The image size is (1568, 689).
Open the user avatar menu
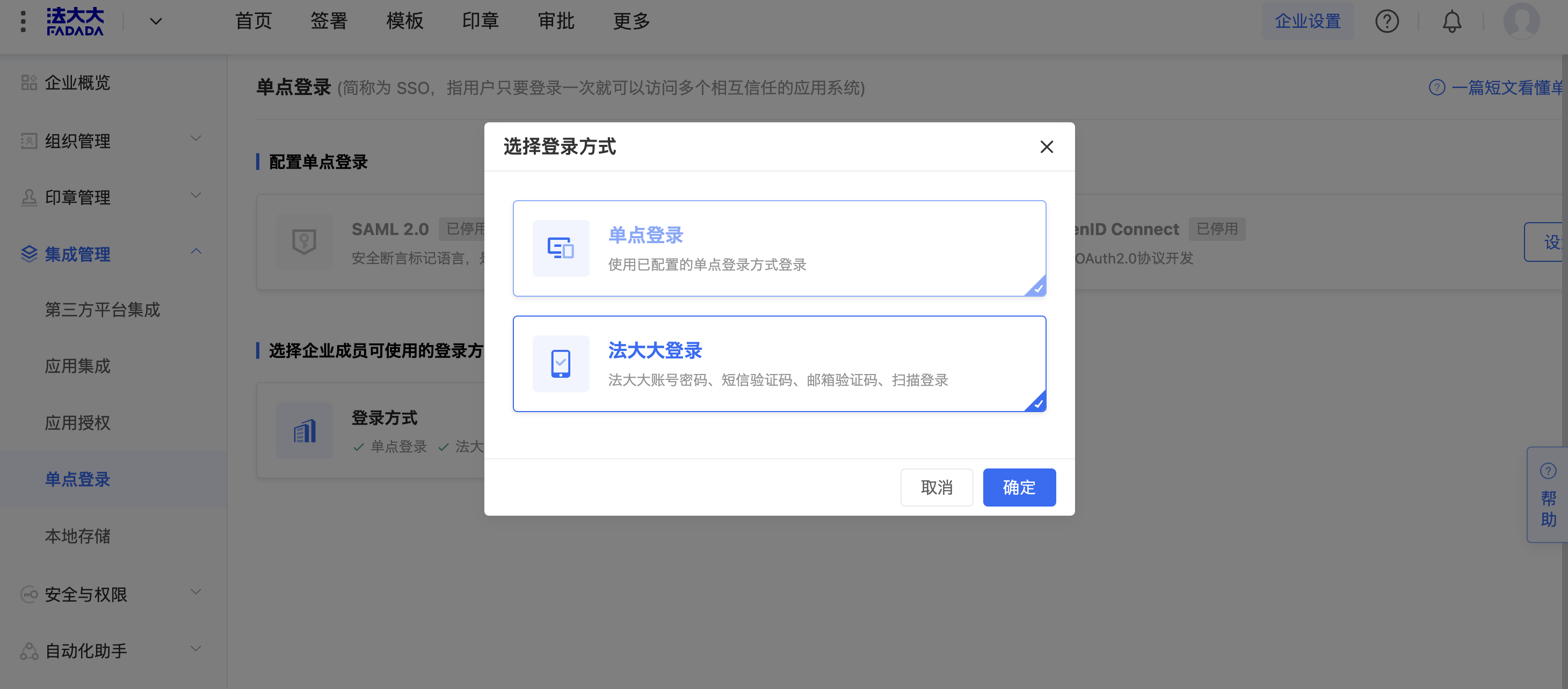coord(1521,21)
